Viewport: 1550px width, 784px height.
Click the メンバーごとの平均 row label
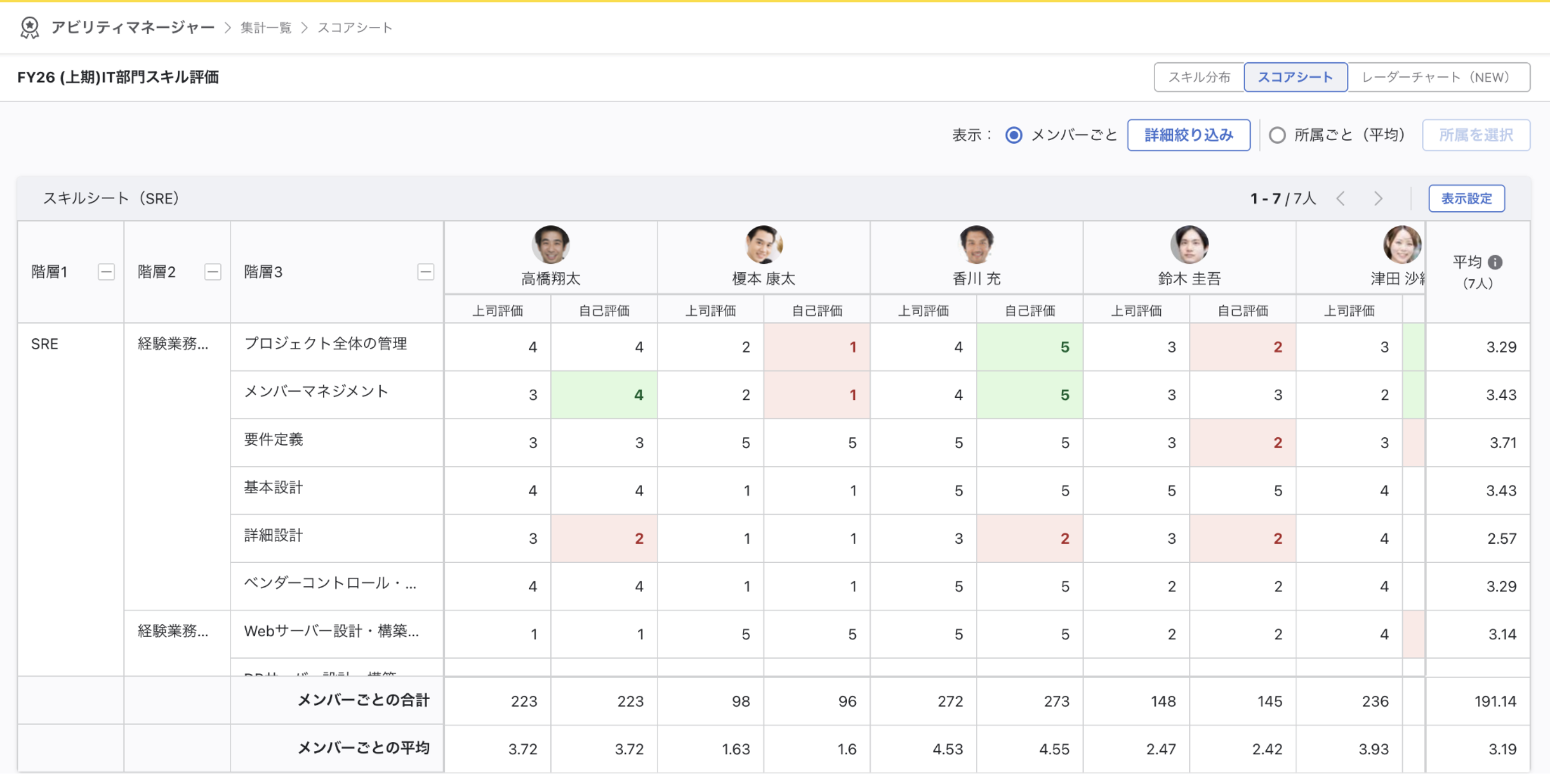coord(363,748)
